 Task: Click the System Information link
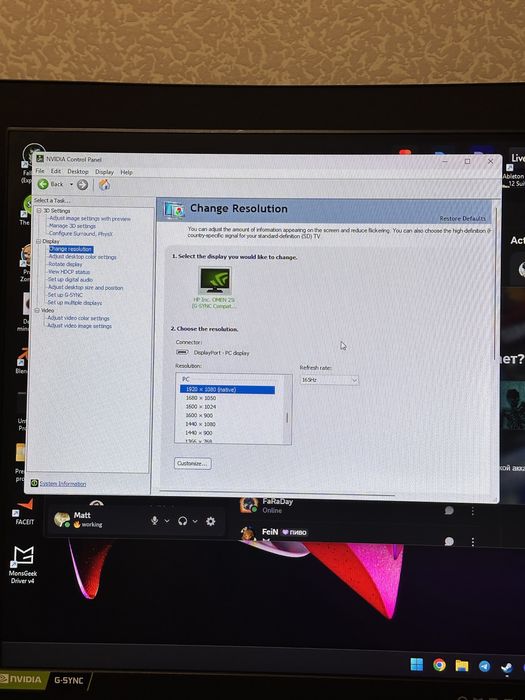pos(62,483)
